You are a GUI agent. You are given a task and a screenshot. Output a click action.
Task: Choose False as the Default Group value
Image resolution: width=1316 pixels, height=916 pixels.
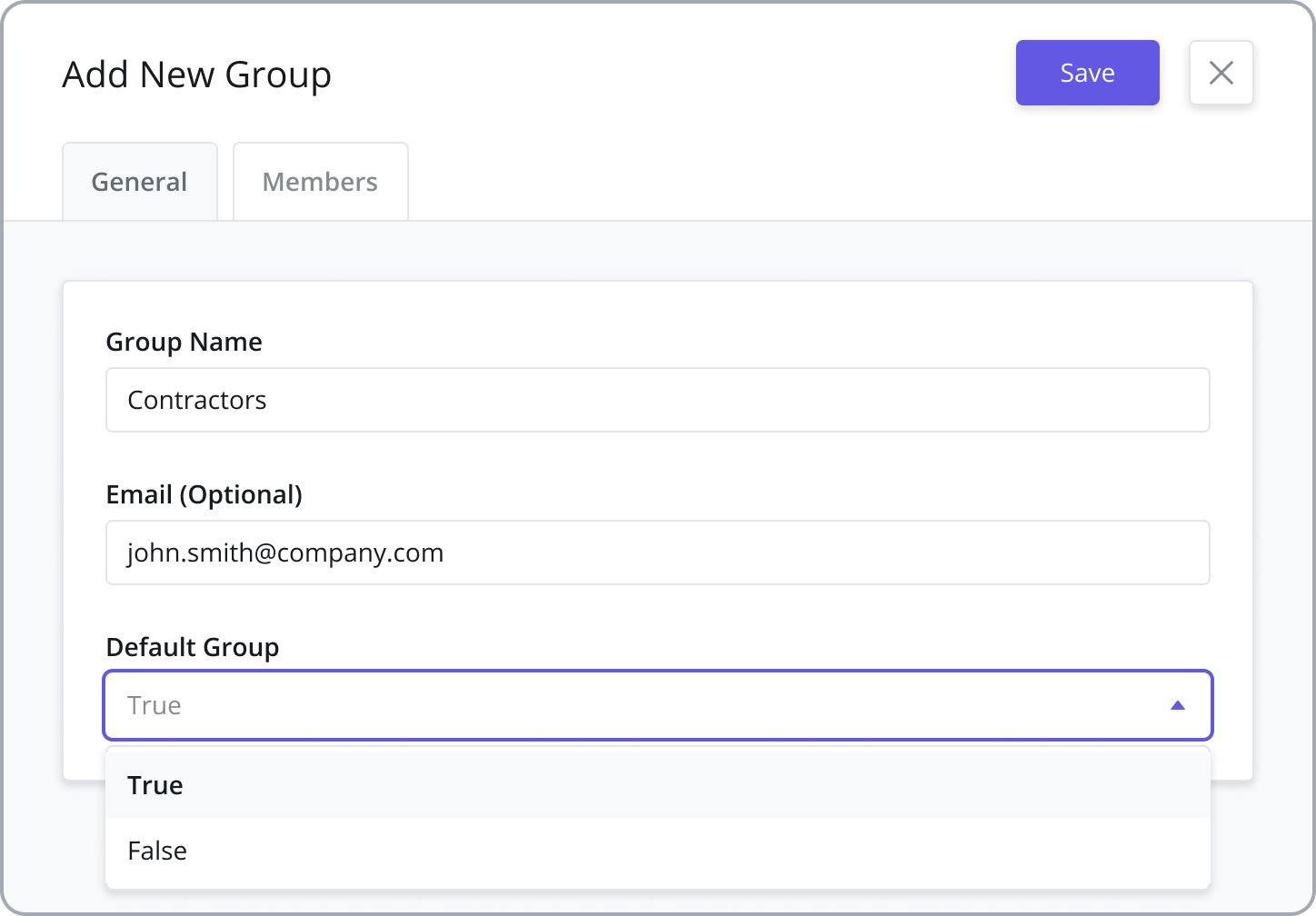[x=156, y=851]
